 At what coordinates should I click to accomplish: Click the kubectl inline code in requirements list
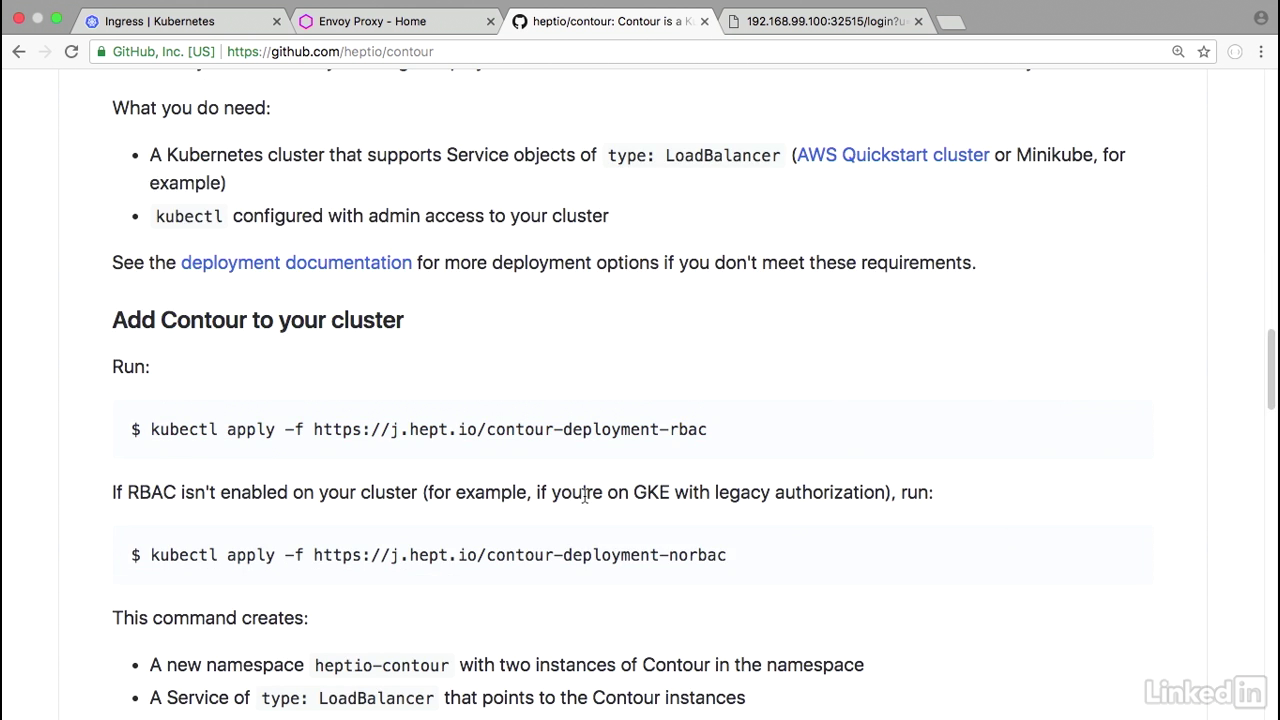[189, 216]
